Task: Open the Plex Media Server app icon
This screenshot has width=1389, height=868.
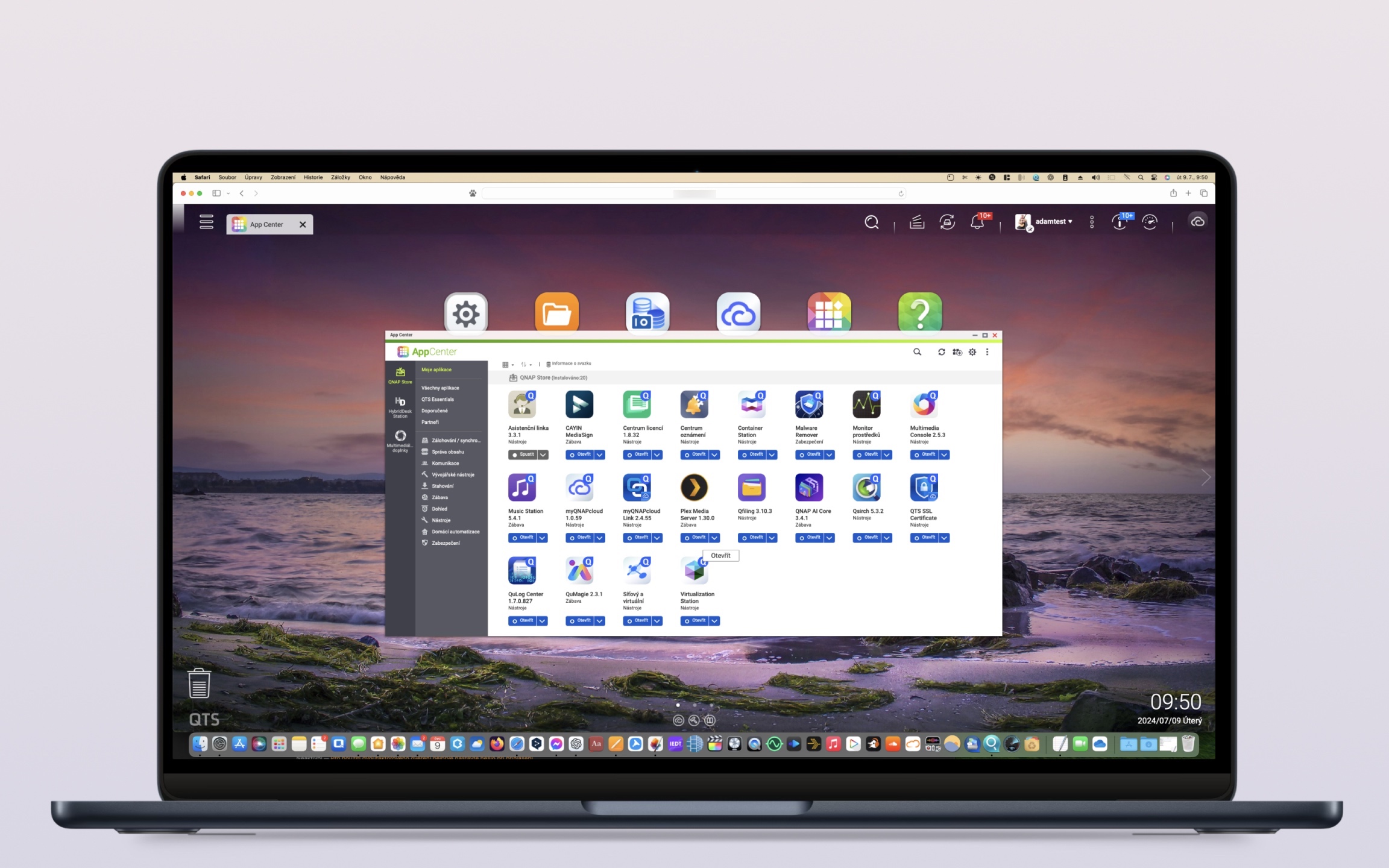Action: coord(694,487)
